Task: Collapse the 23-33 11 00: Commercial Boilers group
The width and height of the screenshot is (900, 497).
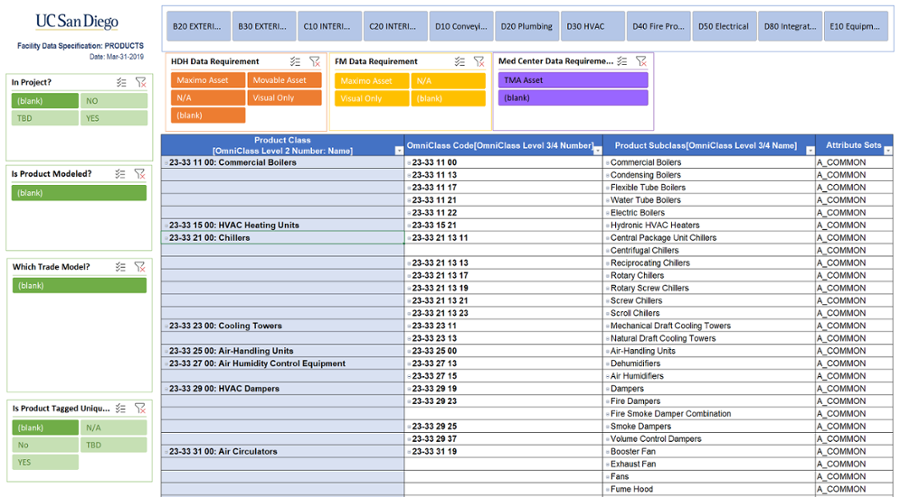Action: [166, 163]
